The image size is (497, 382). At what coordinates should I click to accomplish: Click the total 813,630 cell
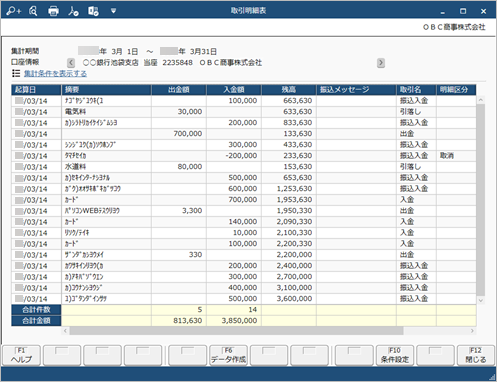click(x=179, y=321)
